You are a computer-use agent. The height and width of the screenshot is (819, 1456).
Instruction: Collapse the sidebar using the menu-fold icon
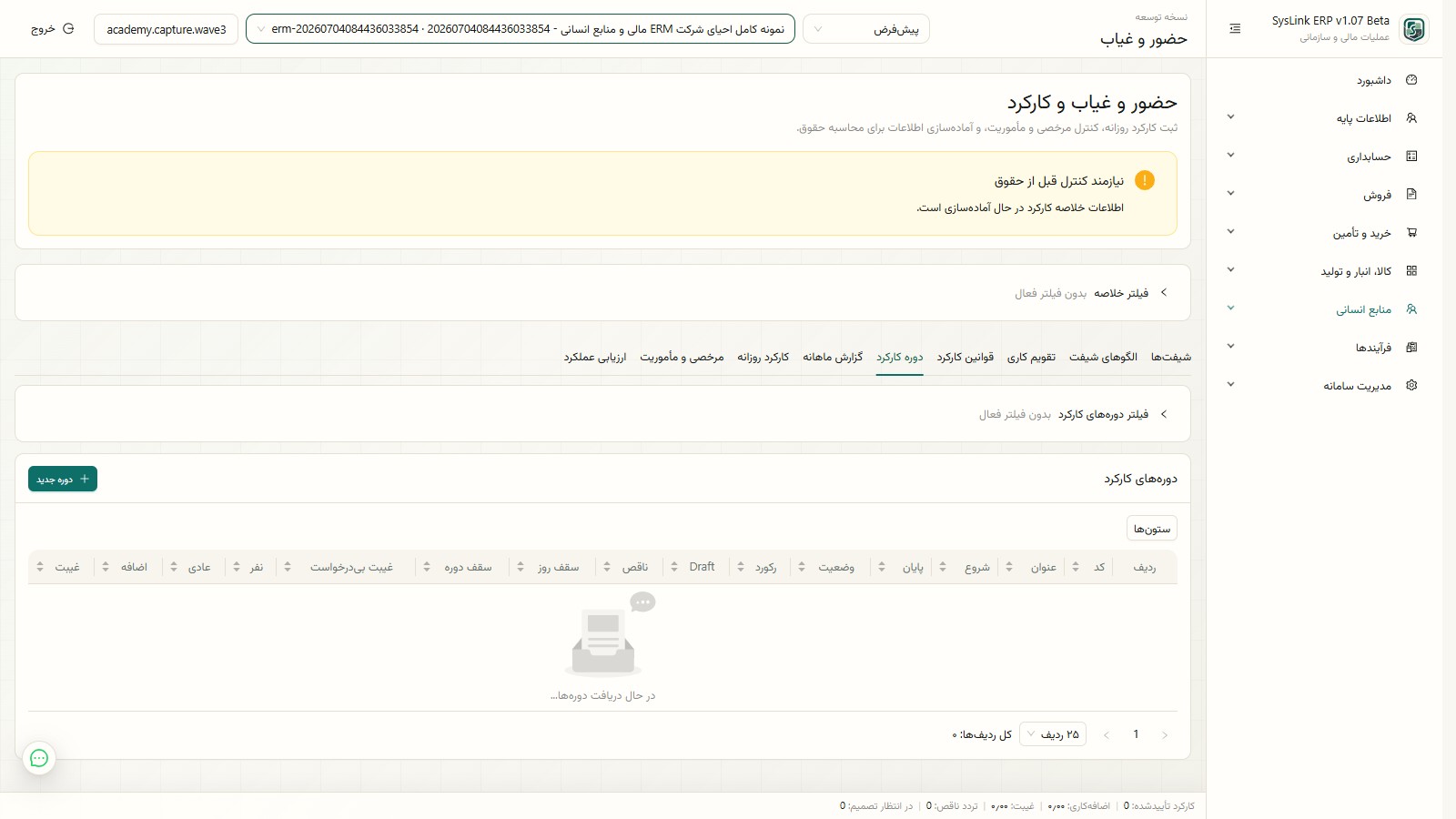[1235, 29]
